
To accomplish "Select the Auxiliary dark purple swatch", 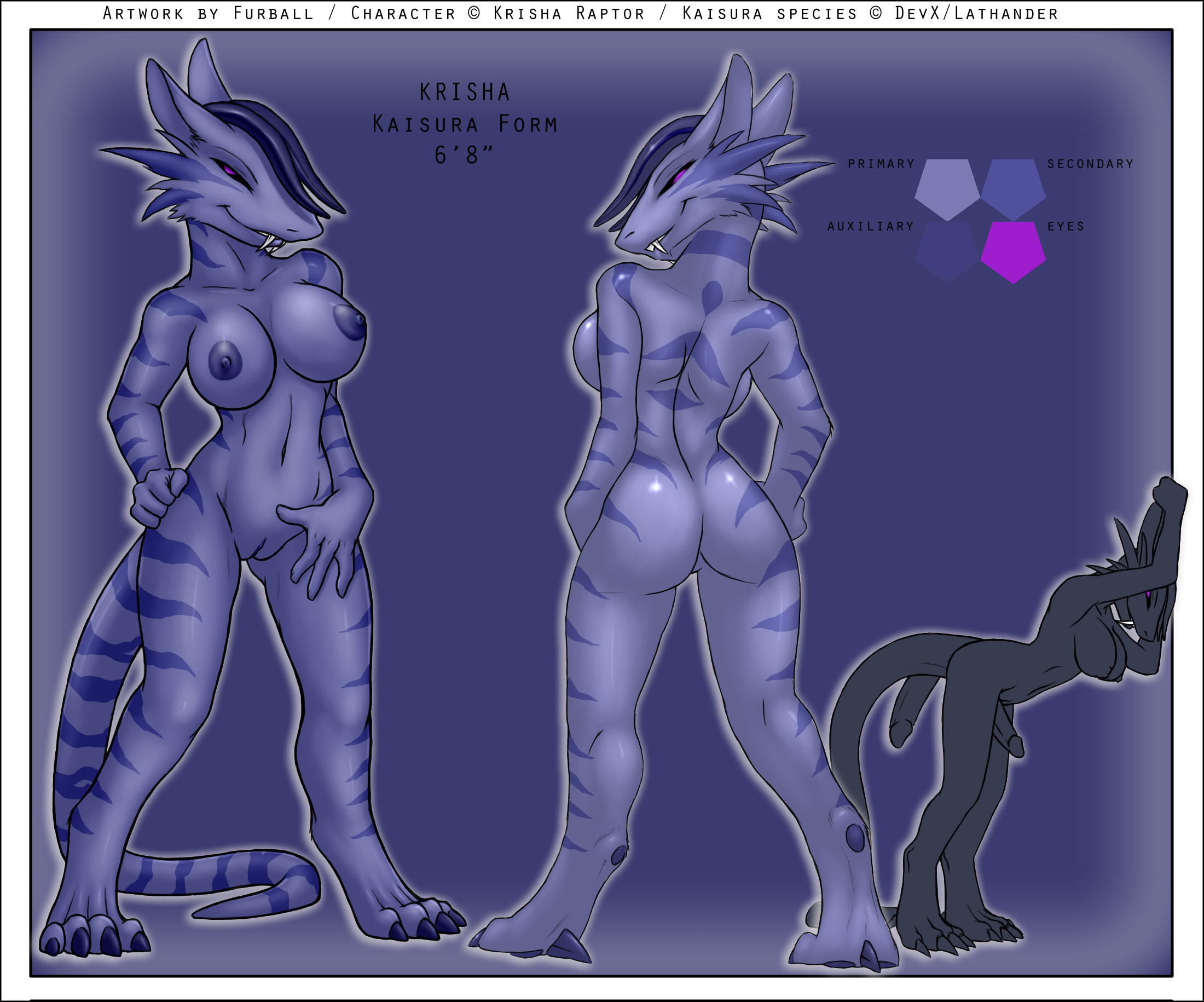I will [x=947, y=251].
